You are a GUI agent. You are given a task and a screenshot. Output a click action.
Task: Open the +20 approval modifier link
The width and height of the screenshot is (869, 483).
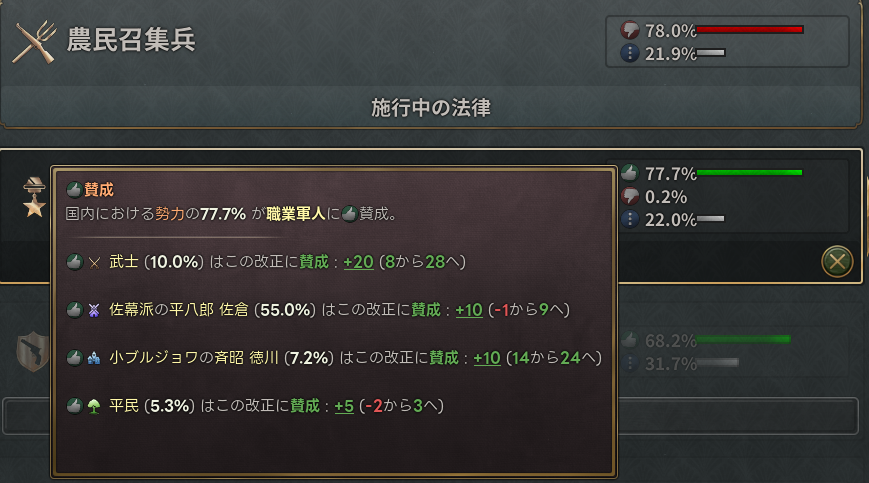(x=358, y=262)
